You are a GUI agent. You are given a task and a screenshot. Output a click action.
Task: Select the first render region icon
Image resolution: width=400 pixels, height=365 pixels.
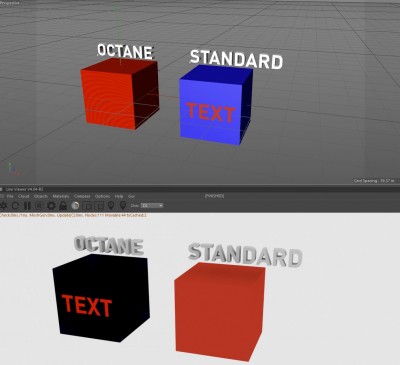coord(87,206)
